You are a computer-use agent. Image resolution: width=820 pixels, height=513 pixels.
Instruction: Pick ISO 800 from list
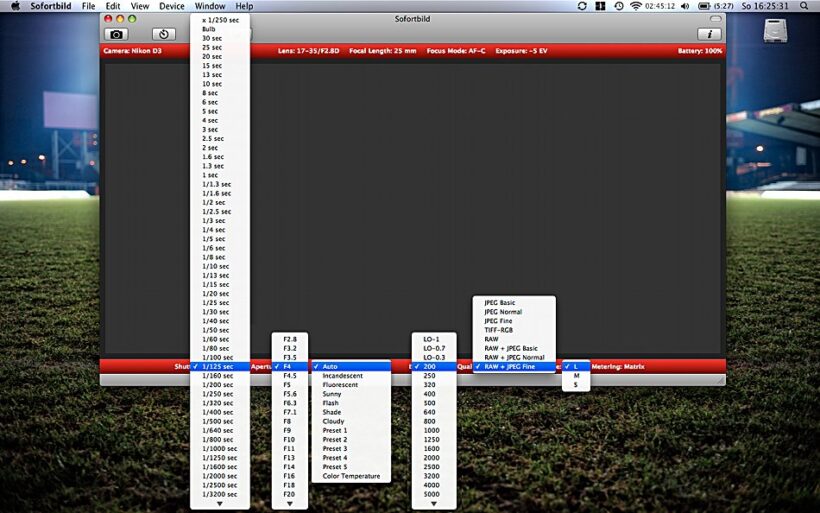[x=431, y=421]
